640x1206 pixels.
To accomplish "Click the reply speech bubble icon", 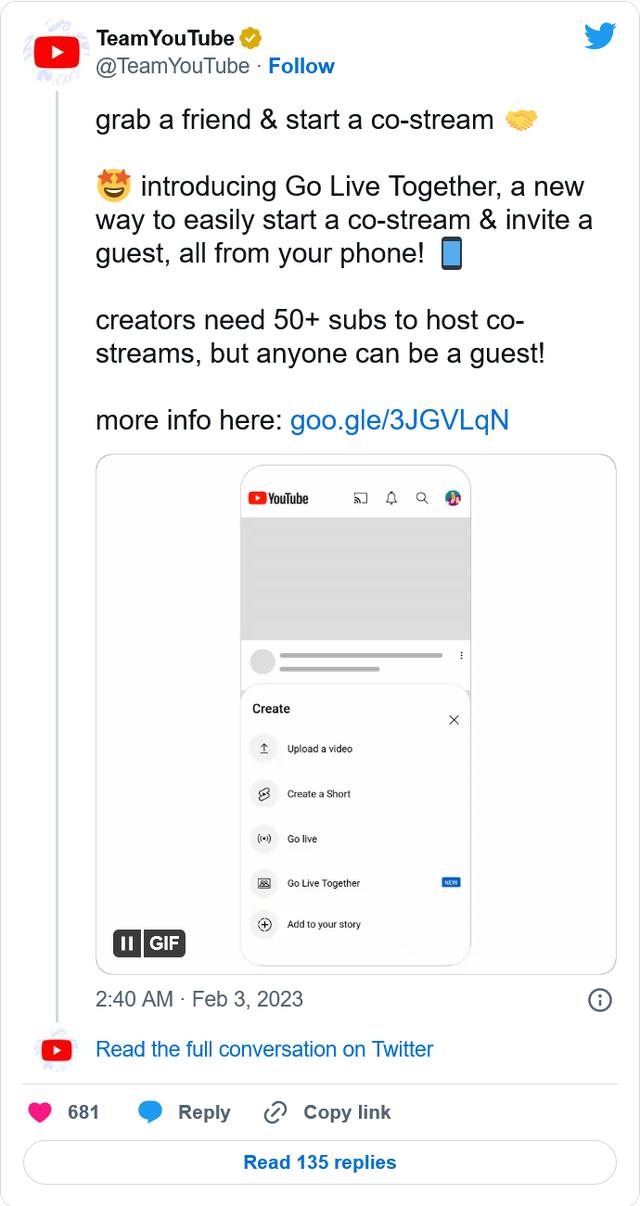I will 150,1112.
